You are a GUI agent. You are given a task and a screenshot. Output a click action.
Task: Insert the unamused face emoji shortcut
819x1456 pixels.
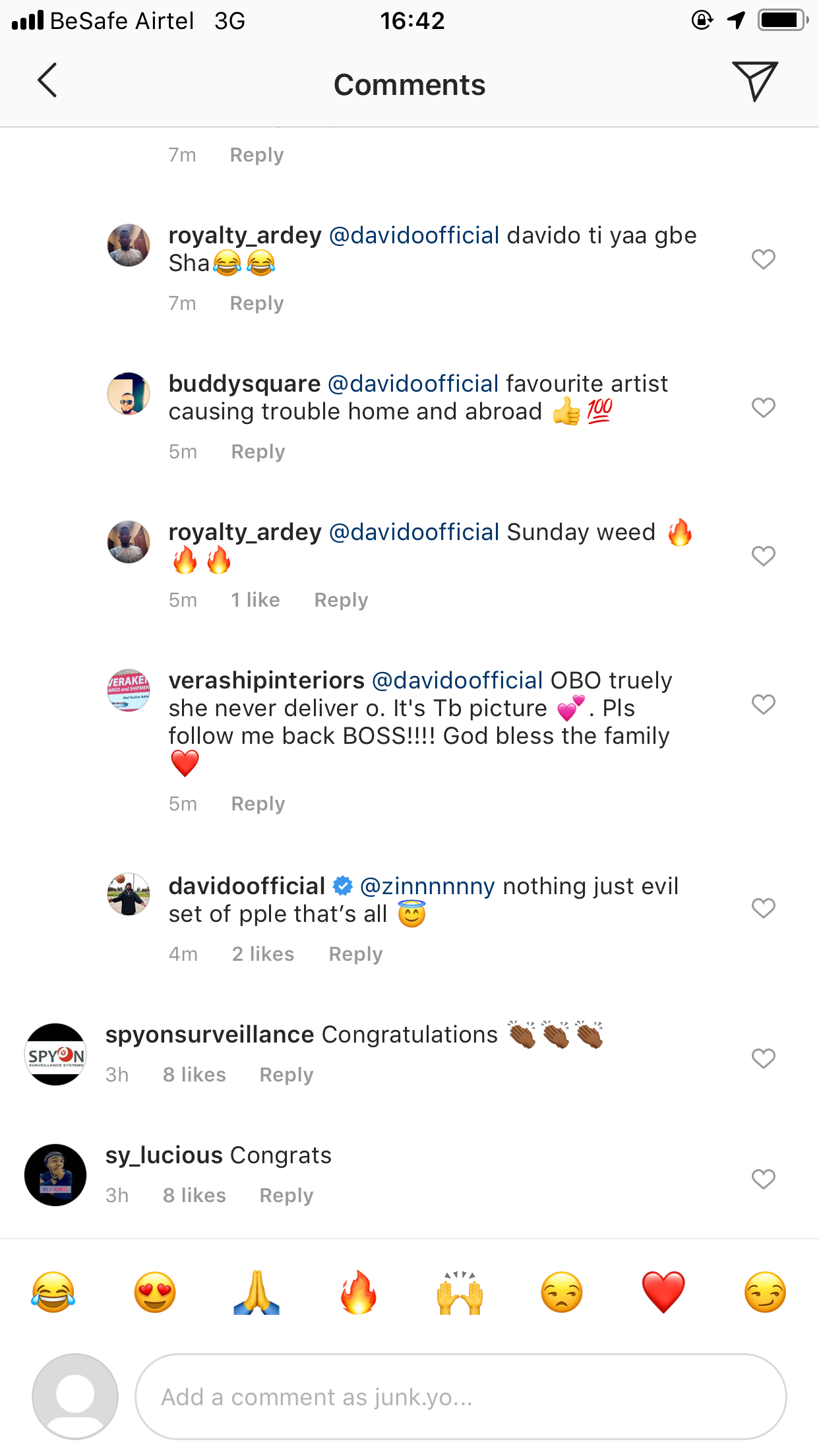(x=562, y=1292)
